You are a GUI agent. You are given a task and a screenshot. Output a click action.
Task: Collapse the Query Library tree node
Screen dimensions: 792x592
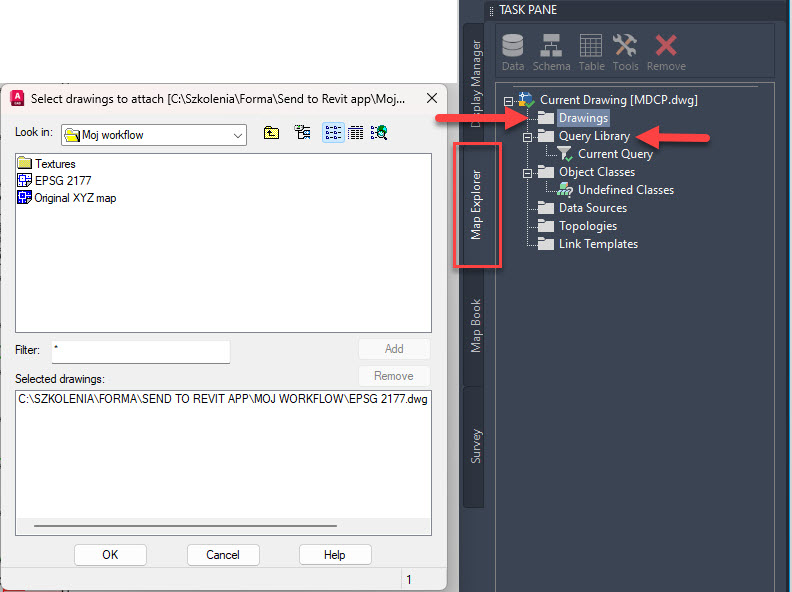[x=527, y=136]
